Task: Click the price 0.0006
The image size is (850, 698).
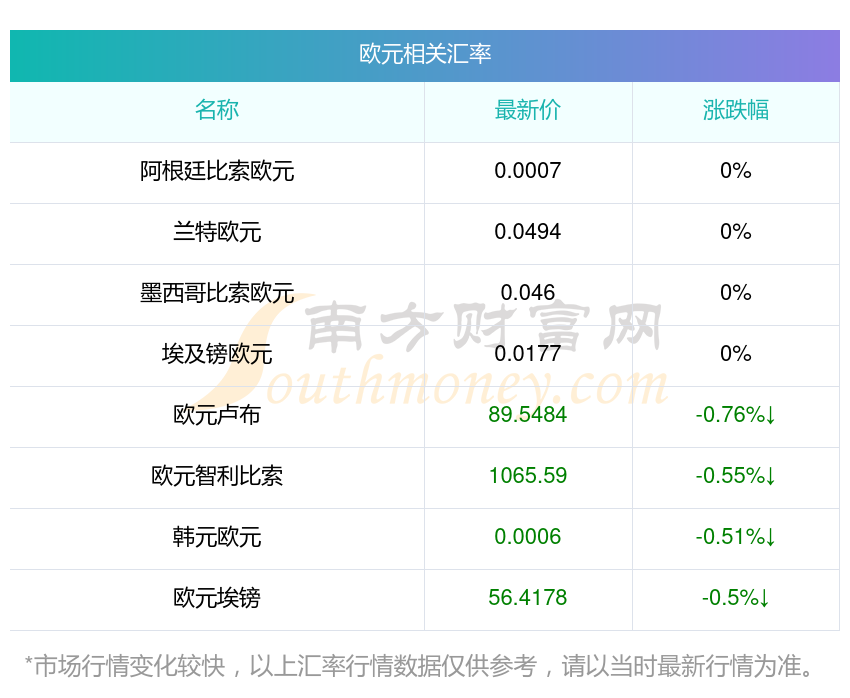Action: click(527, 537)
